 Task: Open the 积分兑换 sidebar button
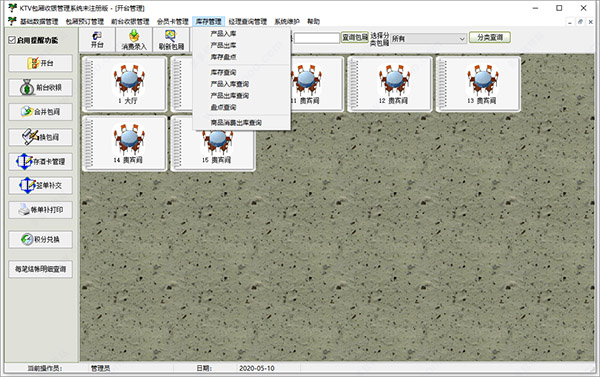41,240
